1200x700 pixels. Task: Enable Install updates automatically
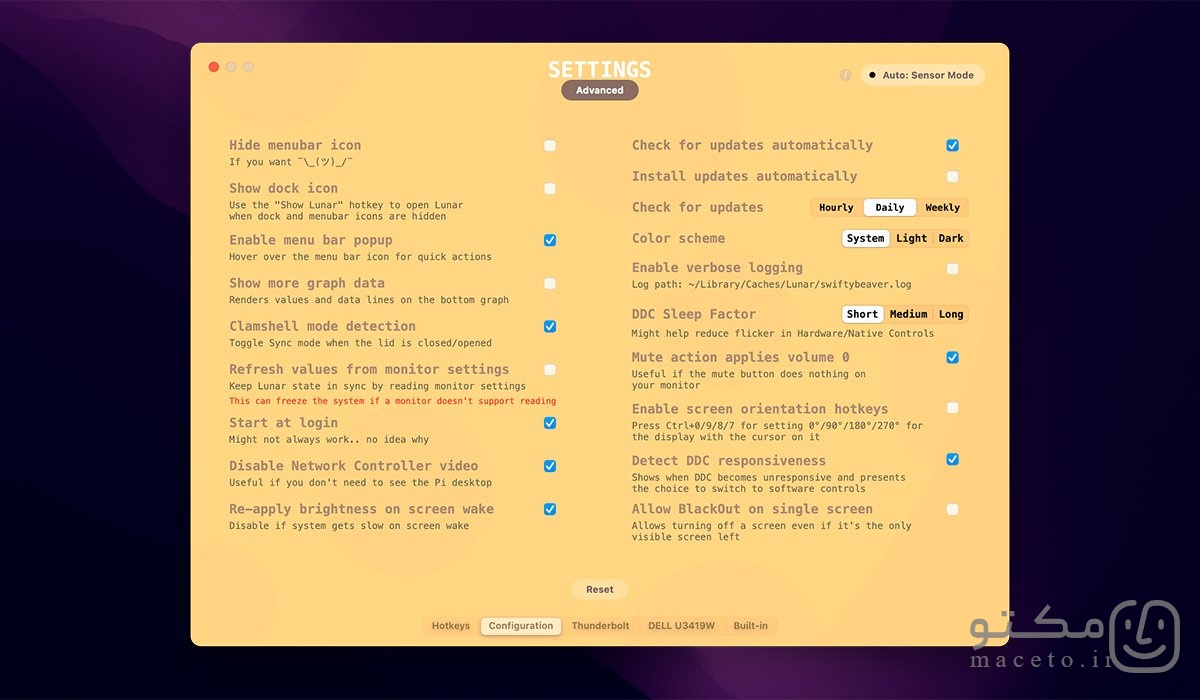[953, 177]
